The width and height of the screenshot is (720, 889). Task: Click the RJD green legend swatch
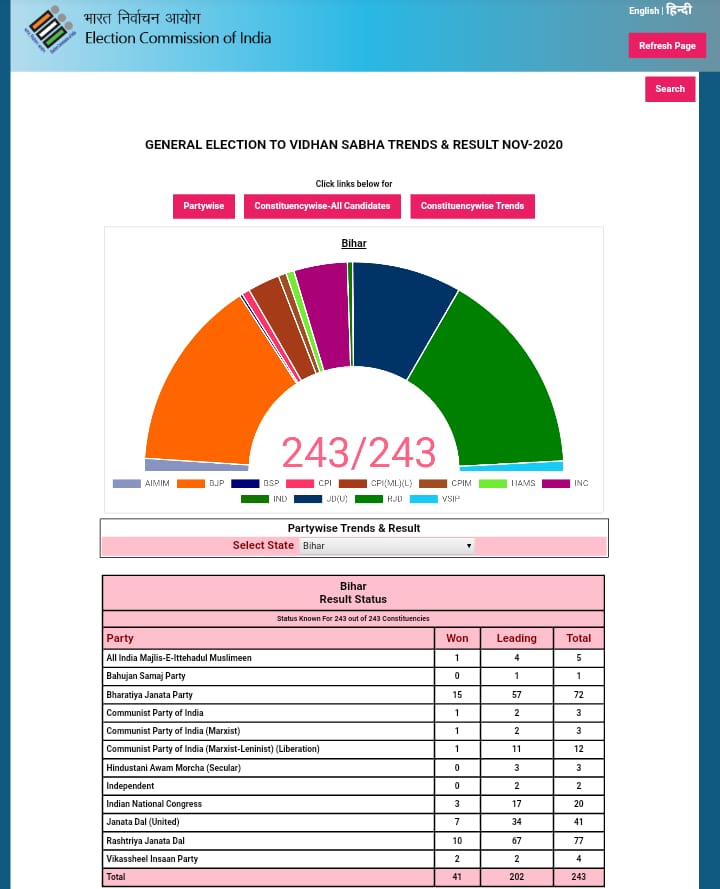click(369, 499)
